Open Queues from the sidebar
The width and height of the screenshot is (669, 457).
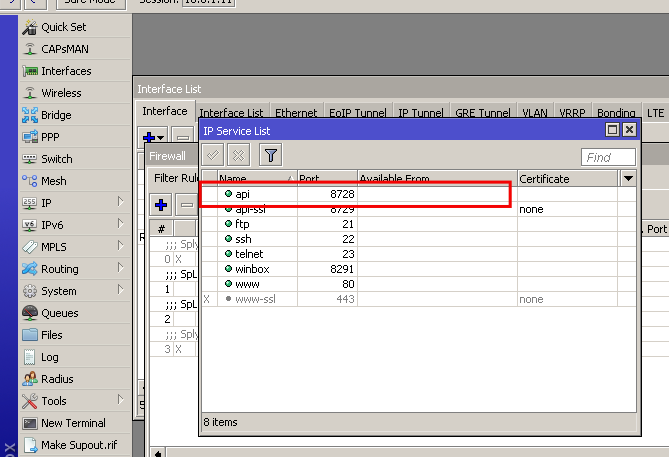[x=75, y=313]
